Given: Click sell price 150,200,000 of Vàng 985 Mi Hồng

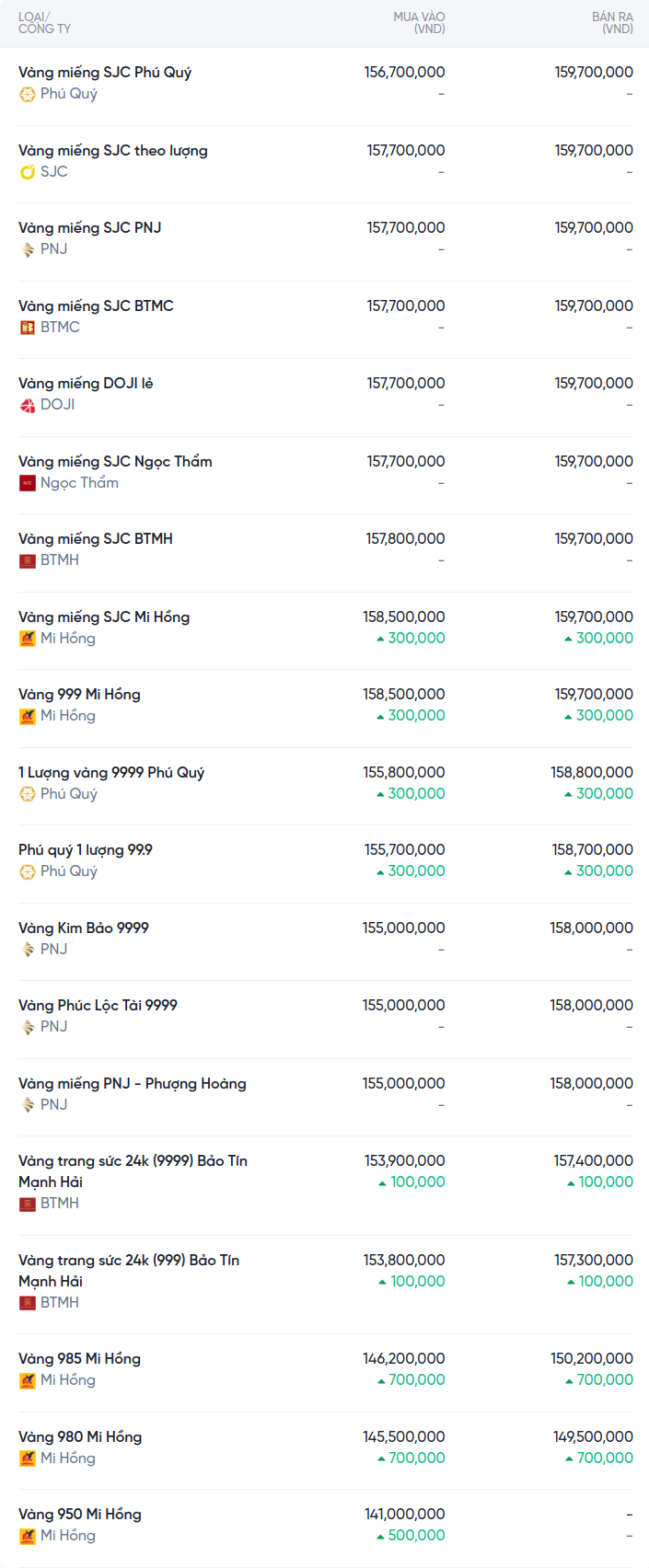Looking at the screenshot, I should [591, 1358].
